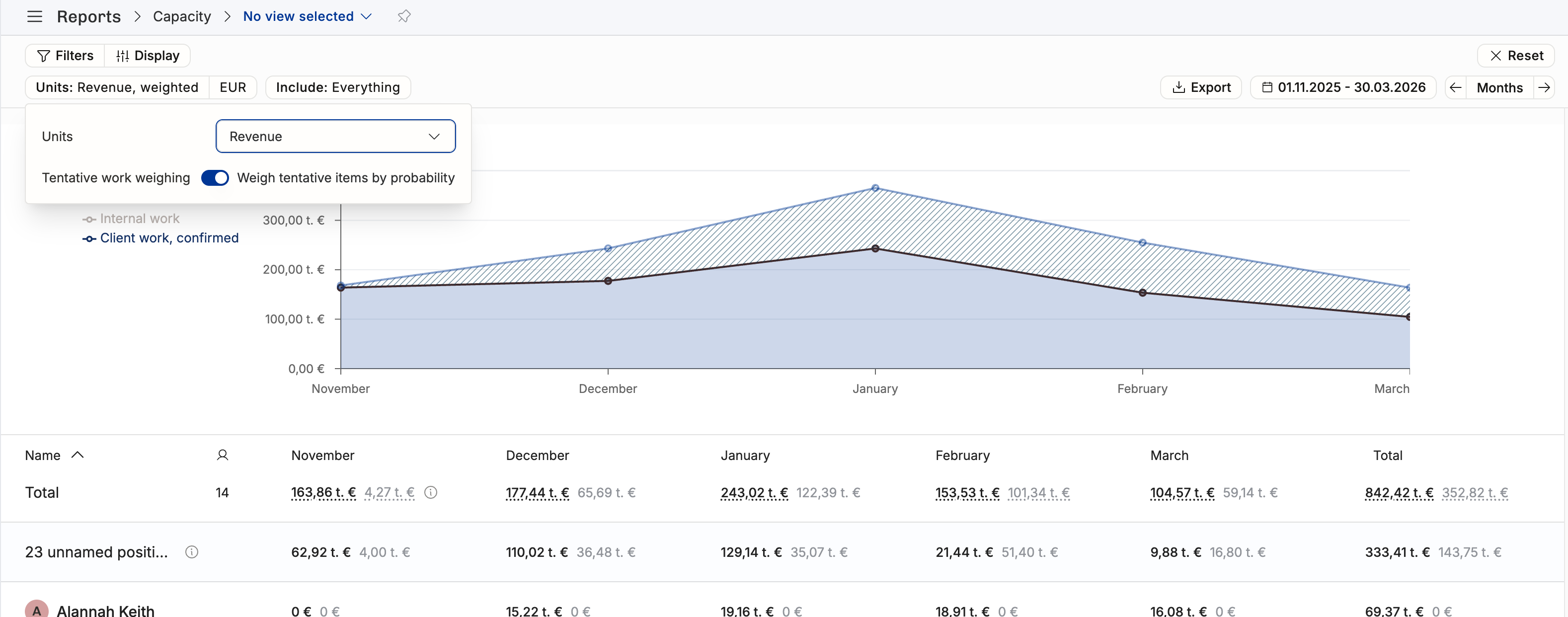
Task: Toggle off tentative work weighing switch
Action: tap(215, 178)
